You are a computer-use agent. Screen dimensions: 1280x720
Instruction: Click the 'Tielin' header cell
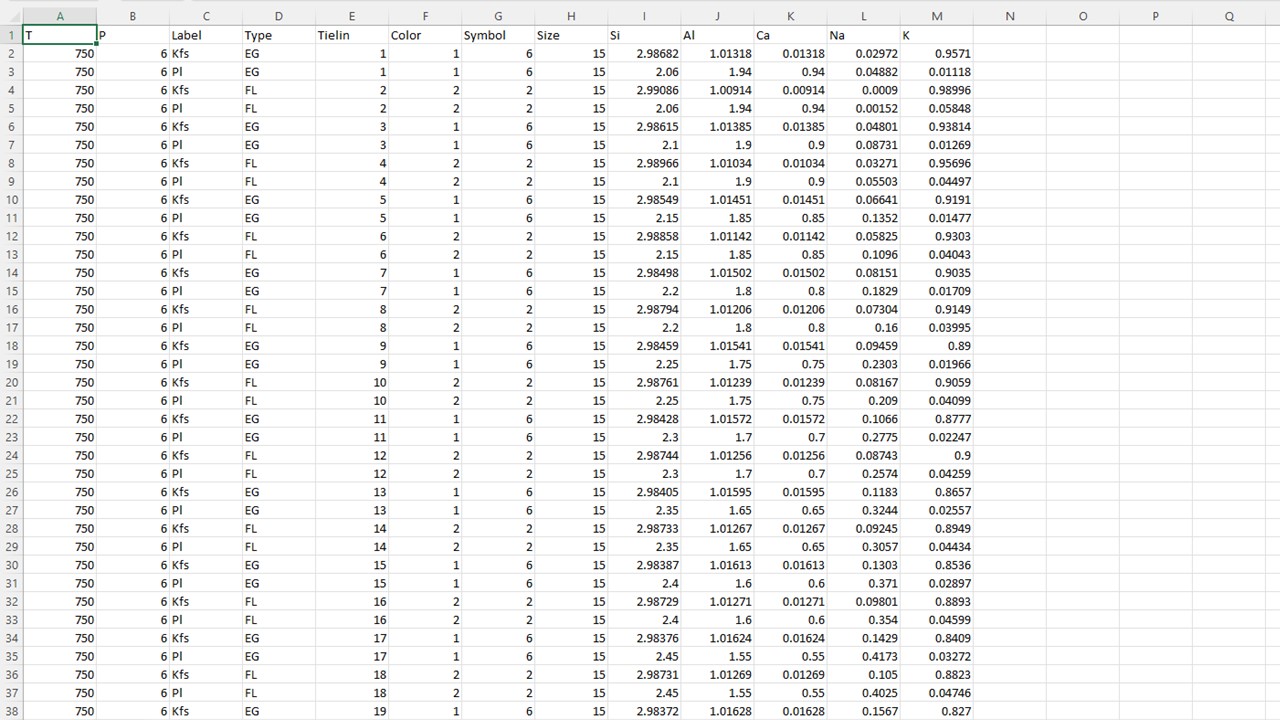pos(351,35)
